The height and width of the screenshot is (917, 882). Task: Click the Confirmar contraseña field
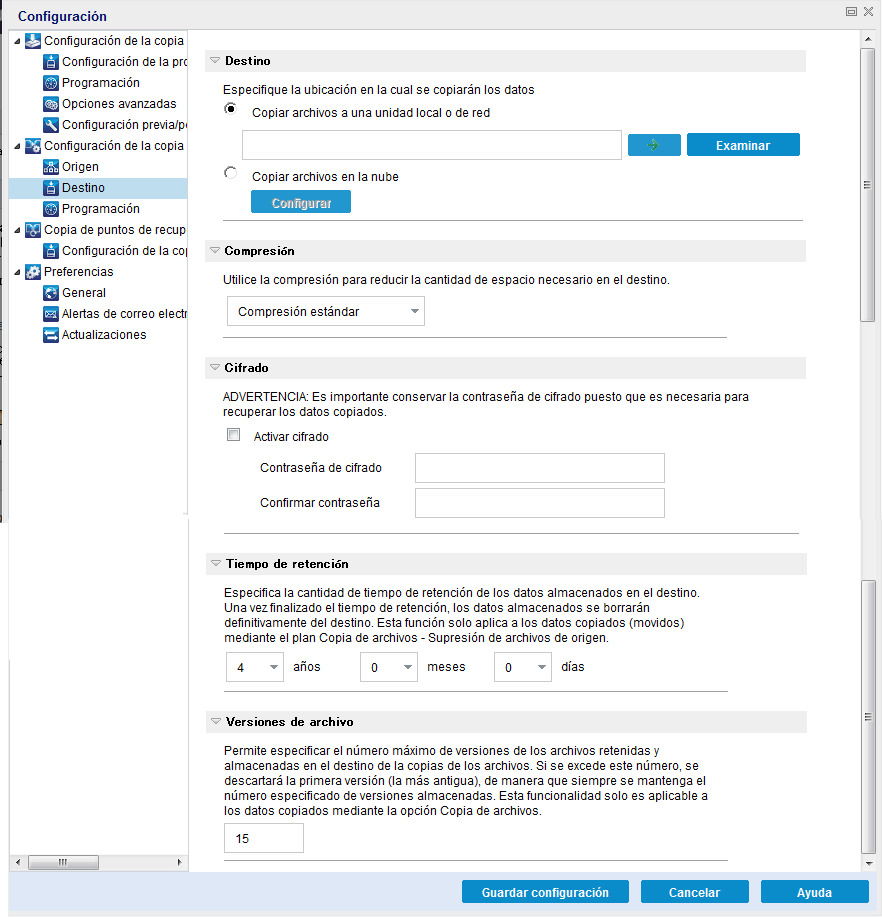point(540,503)
